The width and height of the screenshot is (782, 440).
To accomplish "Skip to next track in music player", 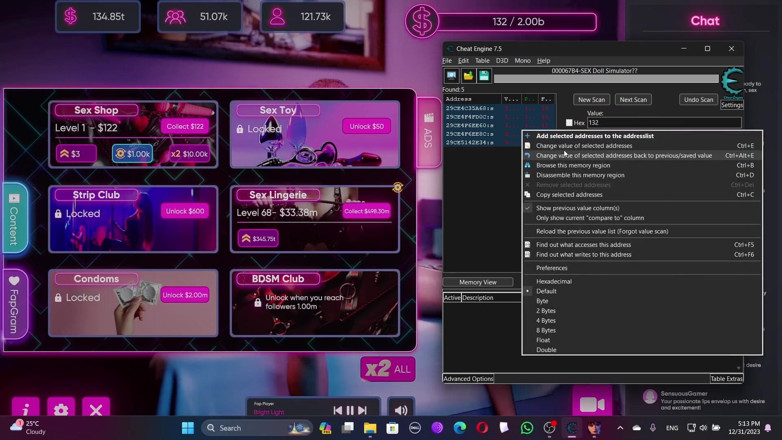I will point(363,410).
